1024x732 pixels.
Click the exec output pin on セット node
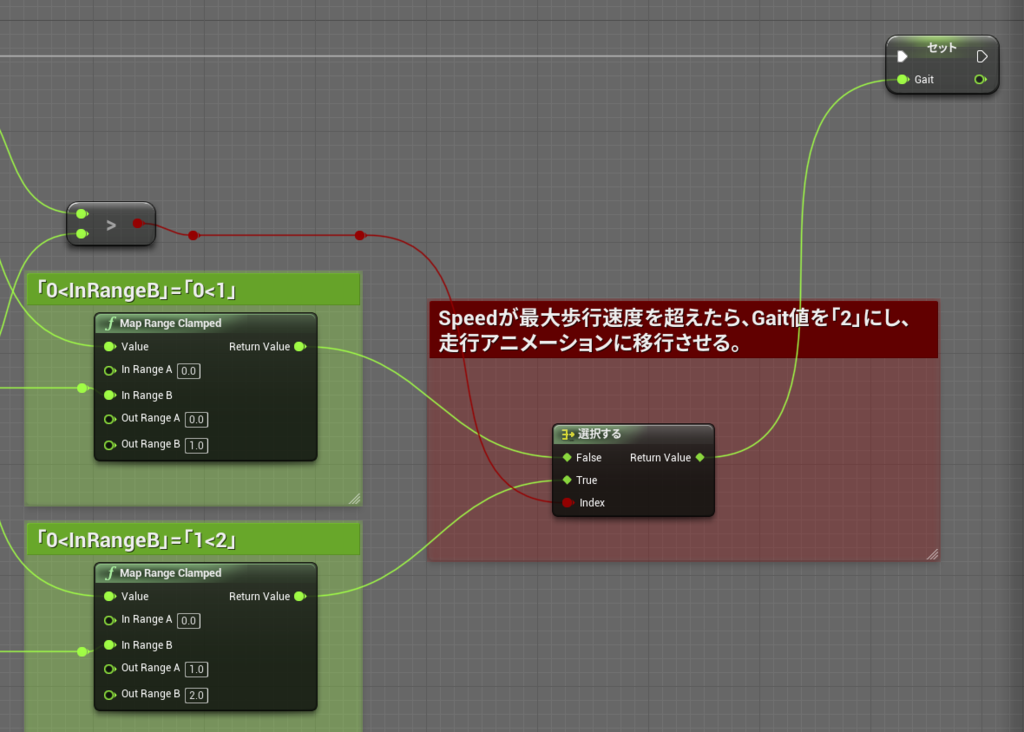(982, 57)
